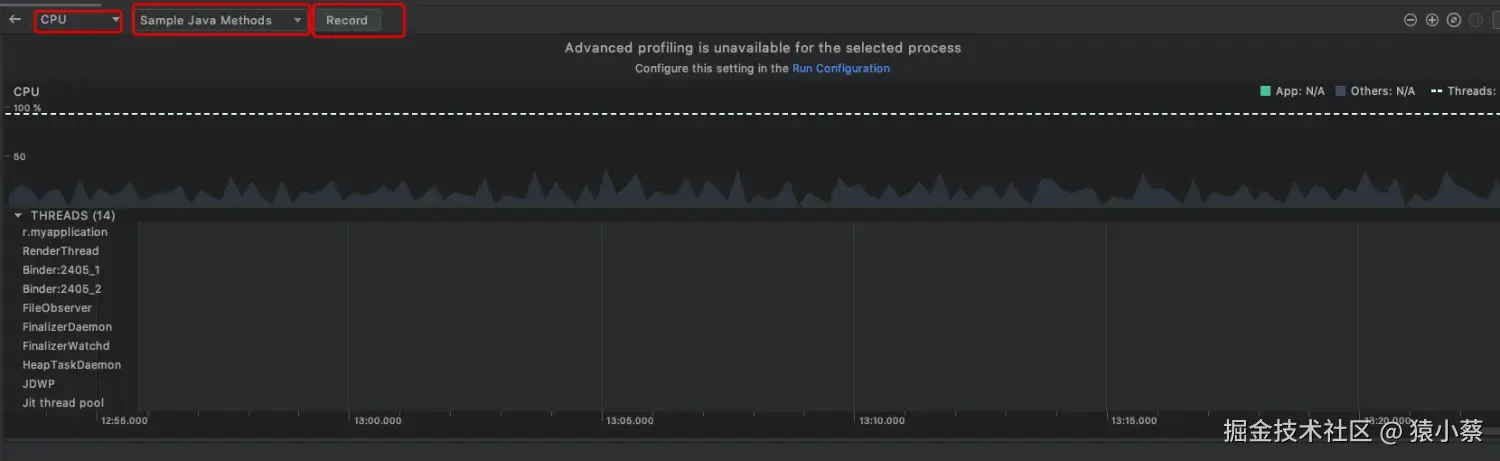Click the greyed-out zoom-to-selection icon
Screen dimensions: 1500x461
1476,20
